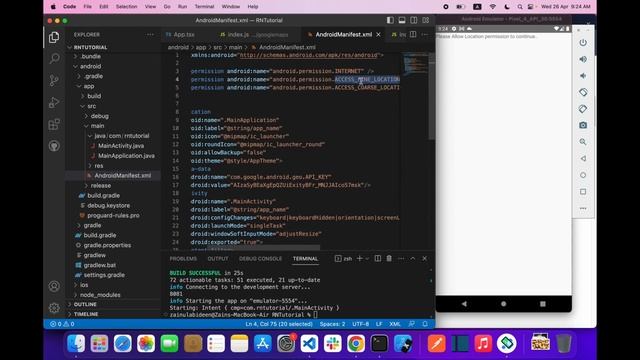Maximize the panel with chevron-up
This screenshot has height=360, width=640.
pos(413,258)
